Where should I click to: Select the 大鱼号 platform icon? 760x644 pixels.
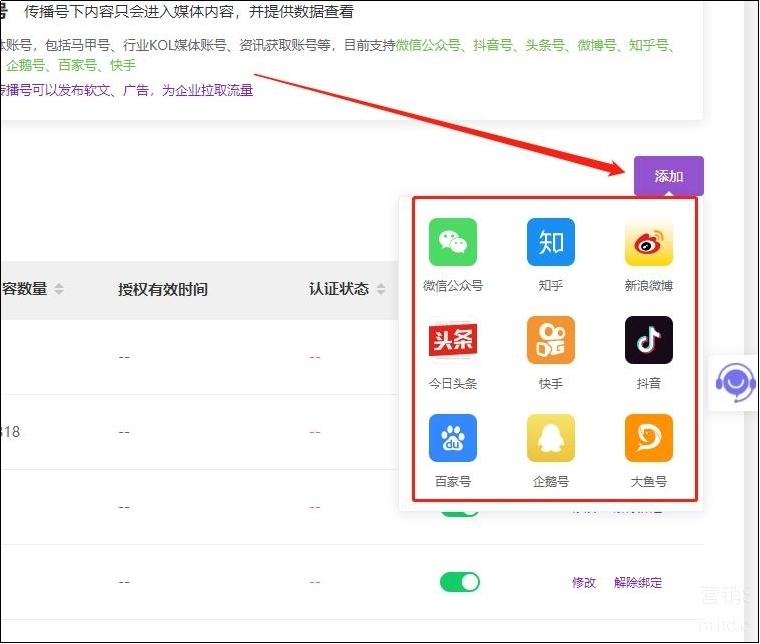coord(648,439)
